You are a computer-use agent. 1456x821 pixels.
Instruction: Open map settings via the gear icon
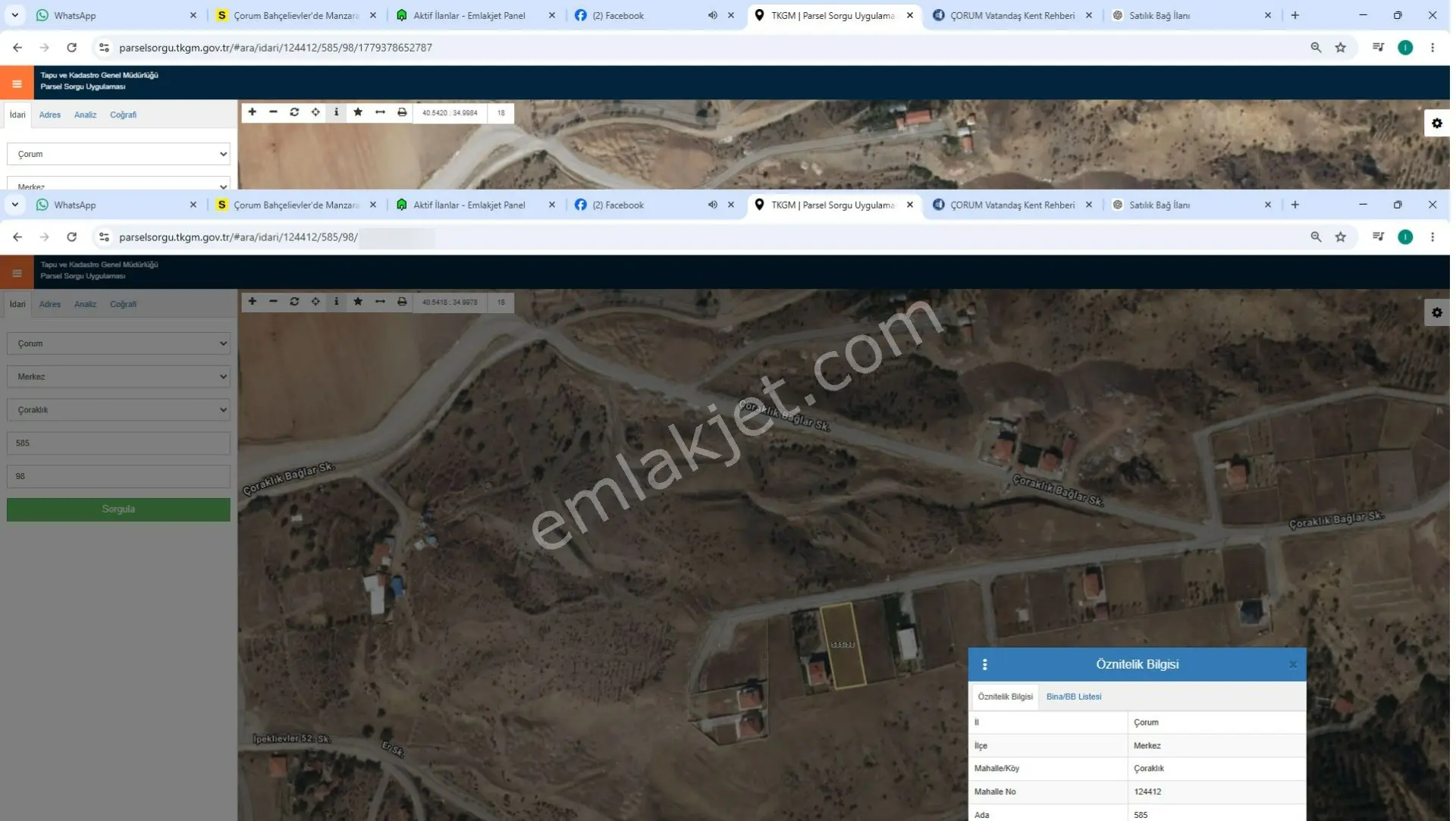click(x=1436, y=312)
